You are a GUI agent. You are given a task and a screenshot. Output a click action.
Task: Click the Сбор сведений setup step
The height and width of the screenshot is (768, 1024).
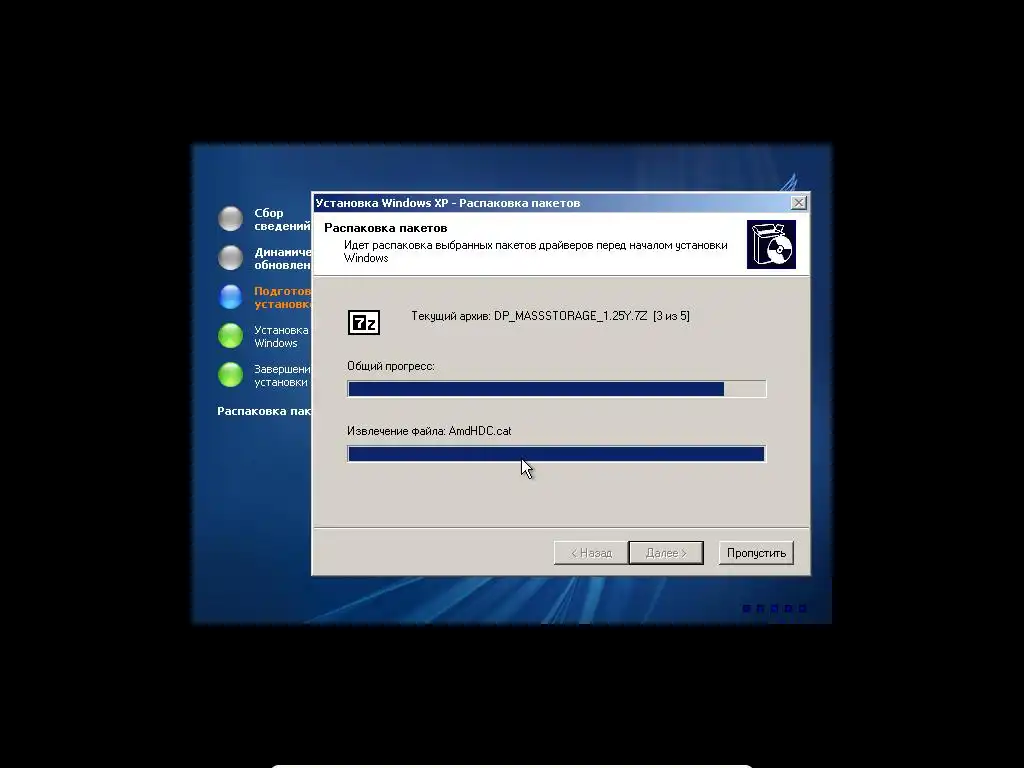point(282,219)
